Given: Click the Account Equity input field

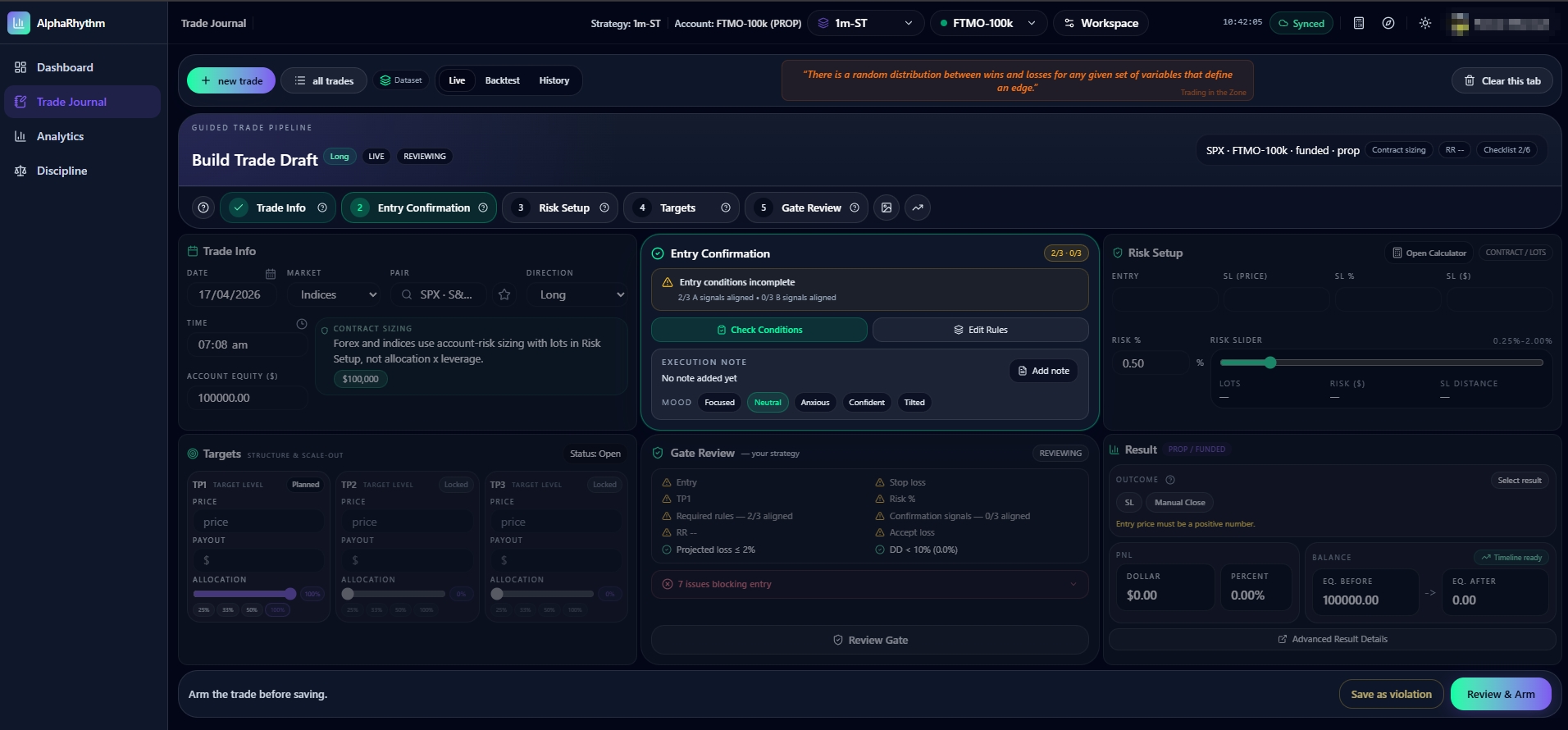Looking at the screenshot, I should pos(247,398).
